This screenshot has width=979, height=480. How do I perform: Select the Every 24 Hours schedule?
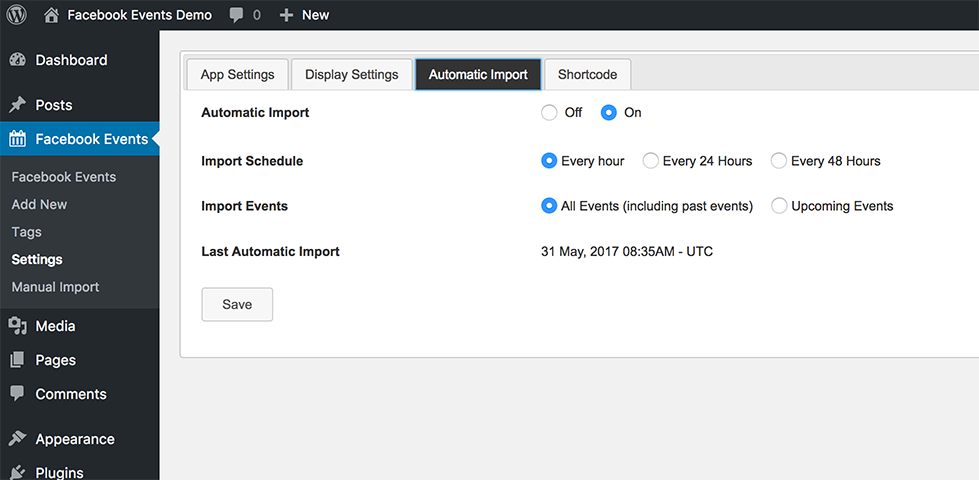pyautogui.click(x=651, y=161)
